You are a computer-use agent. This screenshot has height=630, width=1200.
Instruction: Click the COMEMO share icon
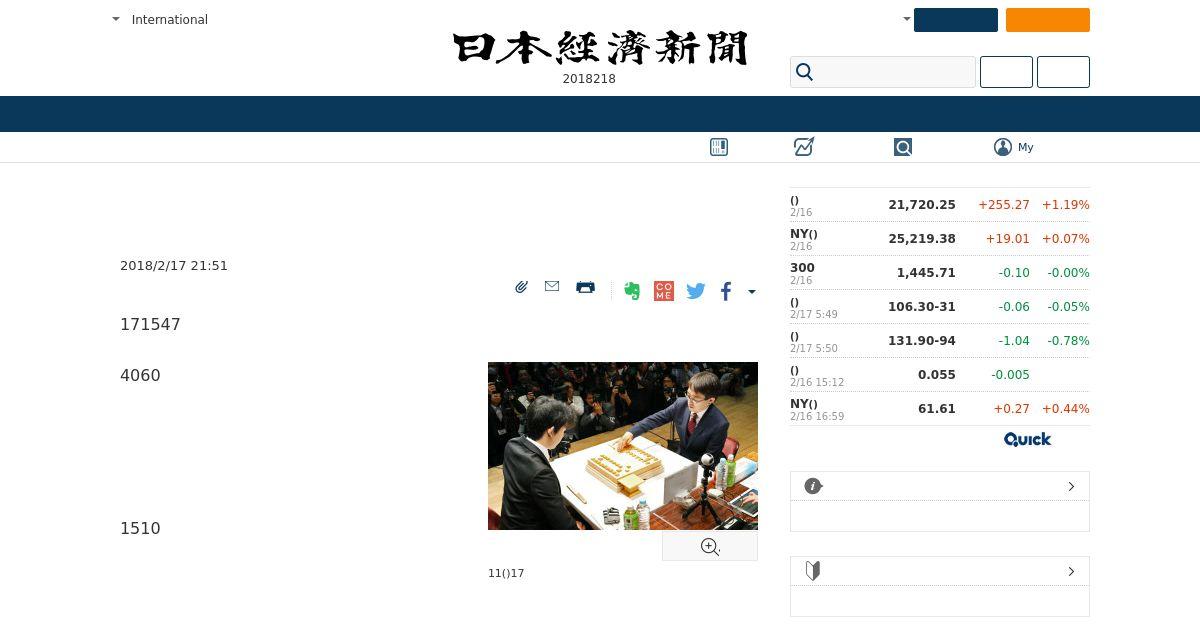point(664,291)
